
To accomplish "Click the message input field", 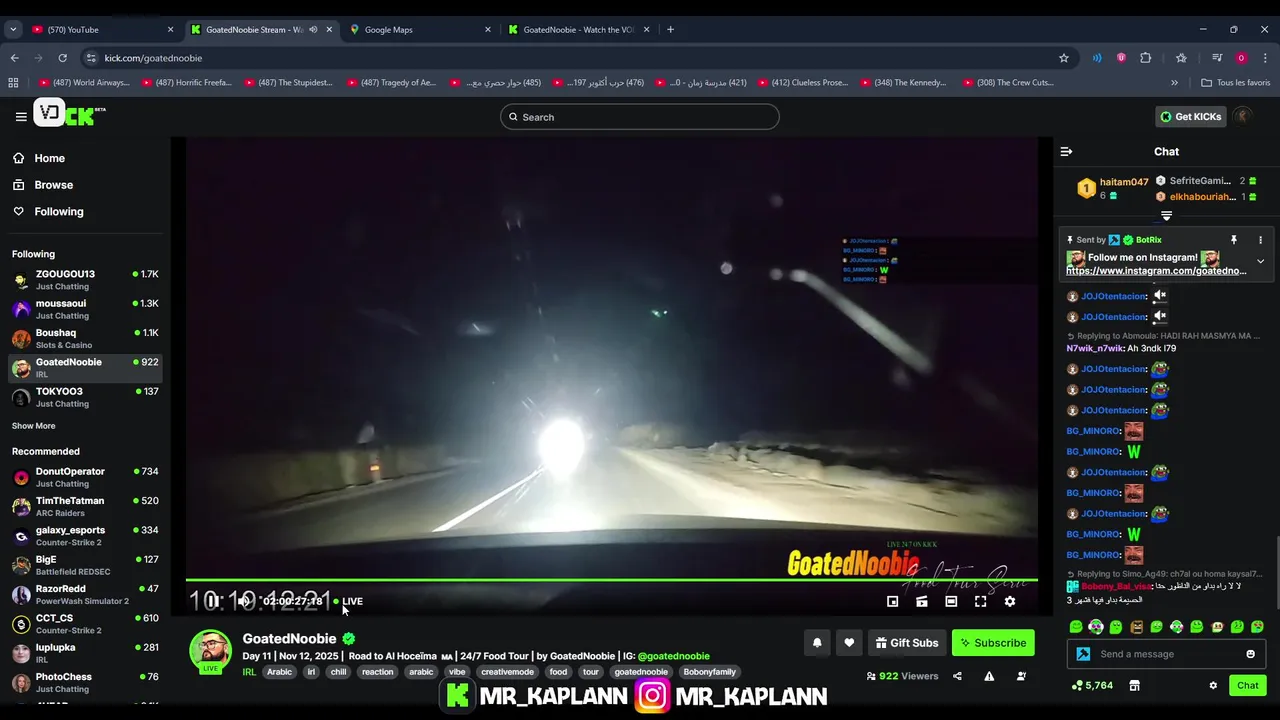I will (x=1167, y=654).
